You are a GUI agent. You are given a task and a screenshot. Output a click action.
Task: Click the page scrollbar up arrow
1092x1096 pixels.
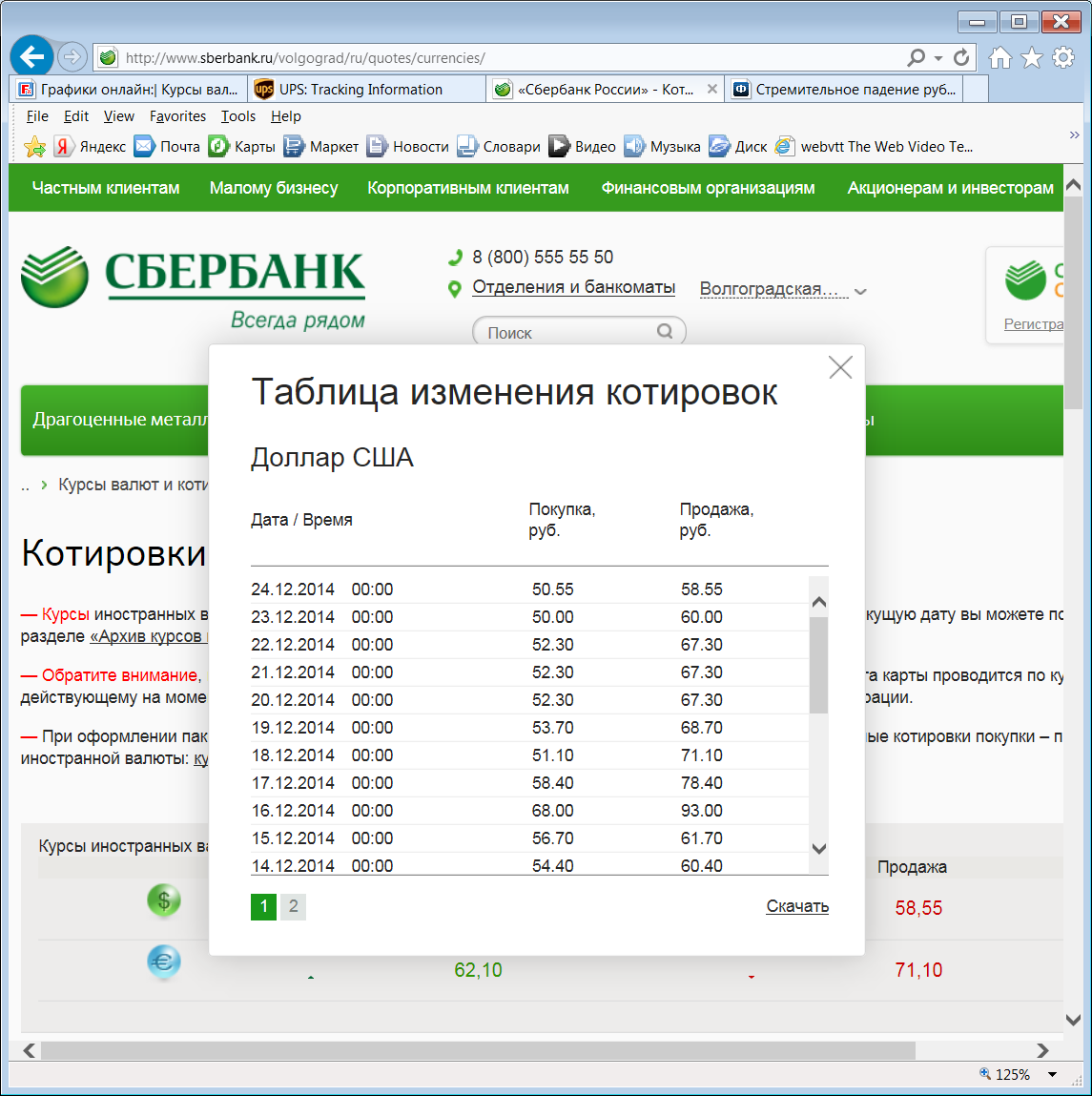point(1074,185)
